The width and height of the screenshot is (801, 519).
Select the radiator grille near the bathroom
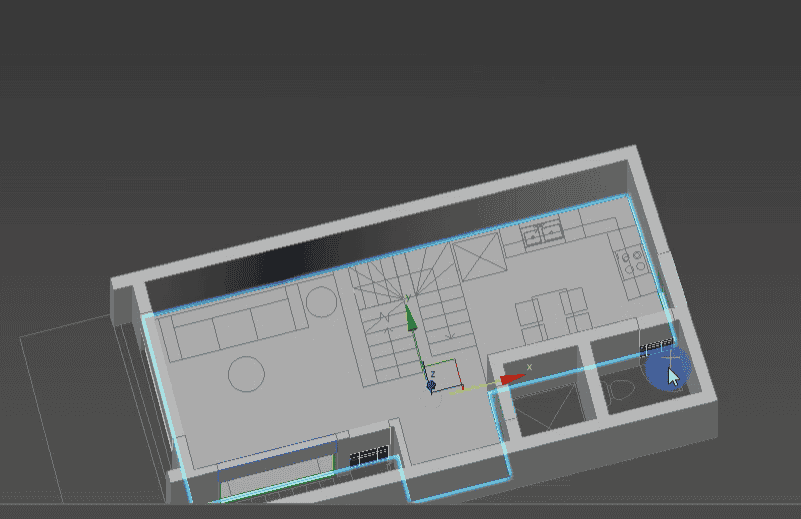click(656, 346)
